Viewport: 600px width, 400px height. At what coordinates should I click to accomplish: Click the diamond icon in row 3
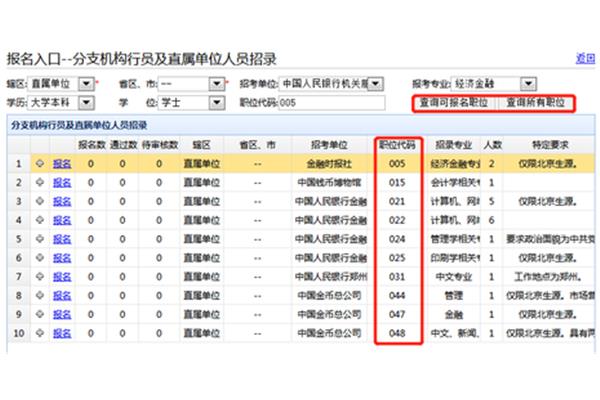(40, 201)
